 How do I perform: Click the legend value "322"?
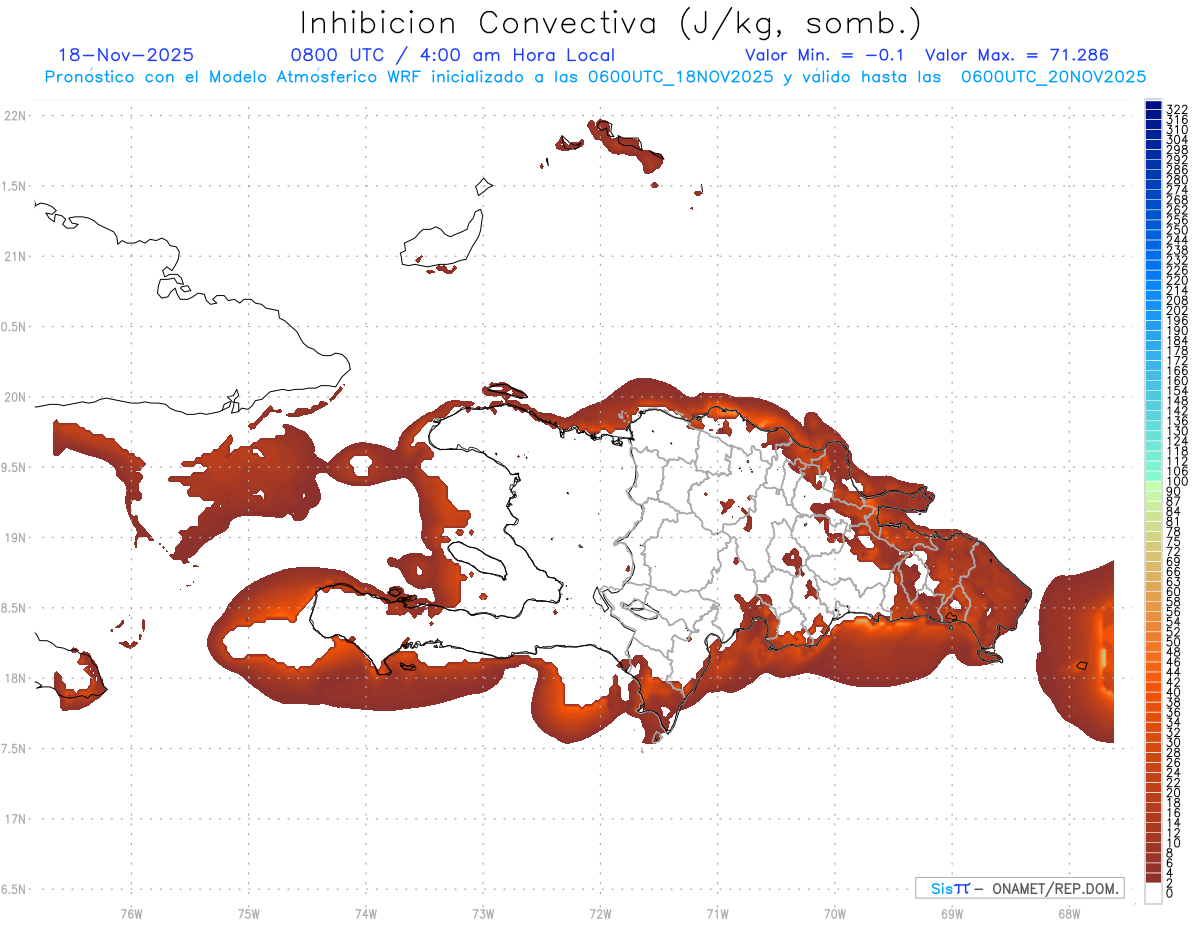[1177, 110]
